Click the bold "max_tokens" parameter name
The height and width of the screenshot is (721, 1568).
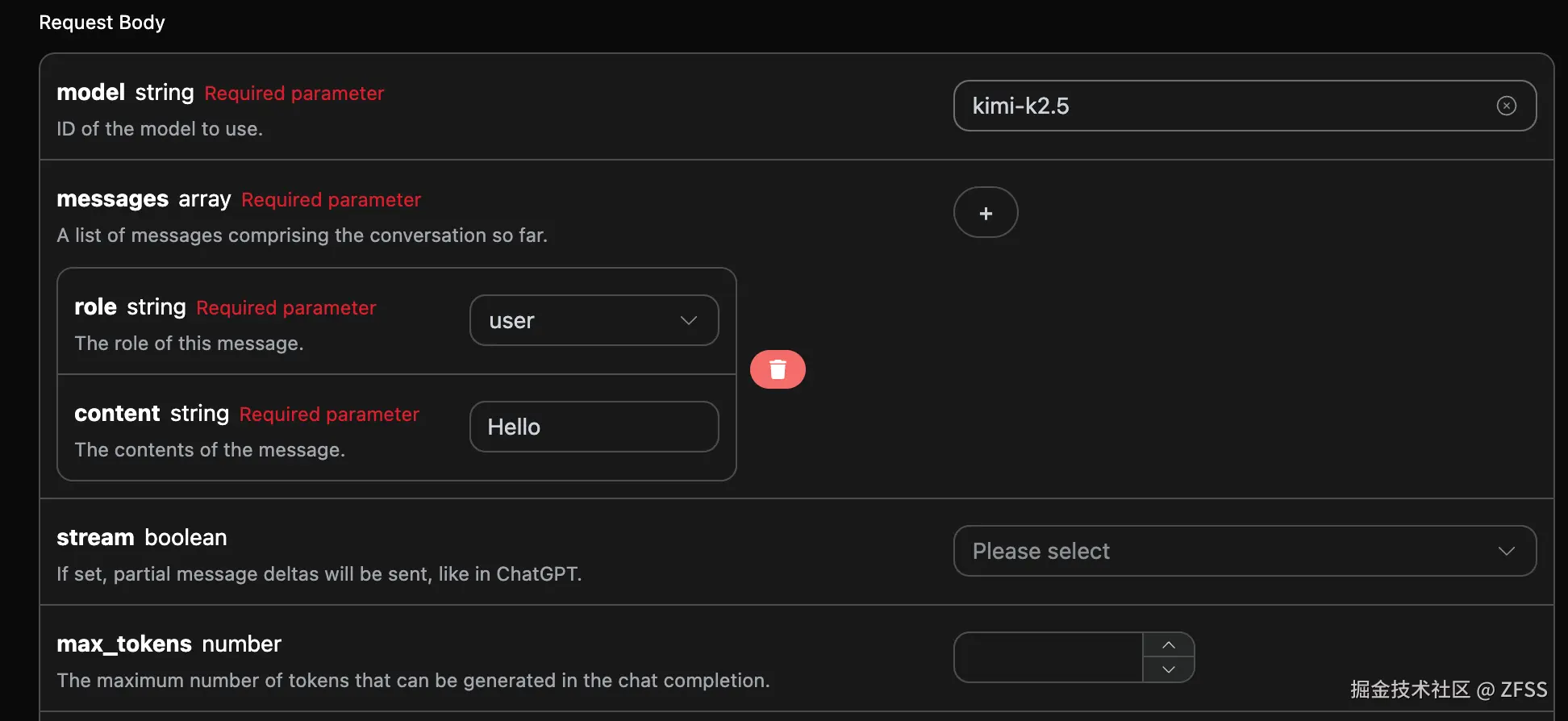coord(124,644)
